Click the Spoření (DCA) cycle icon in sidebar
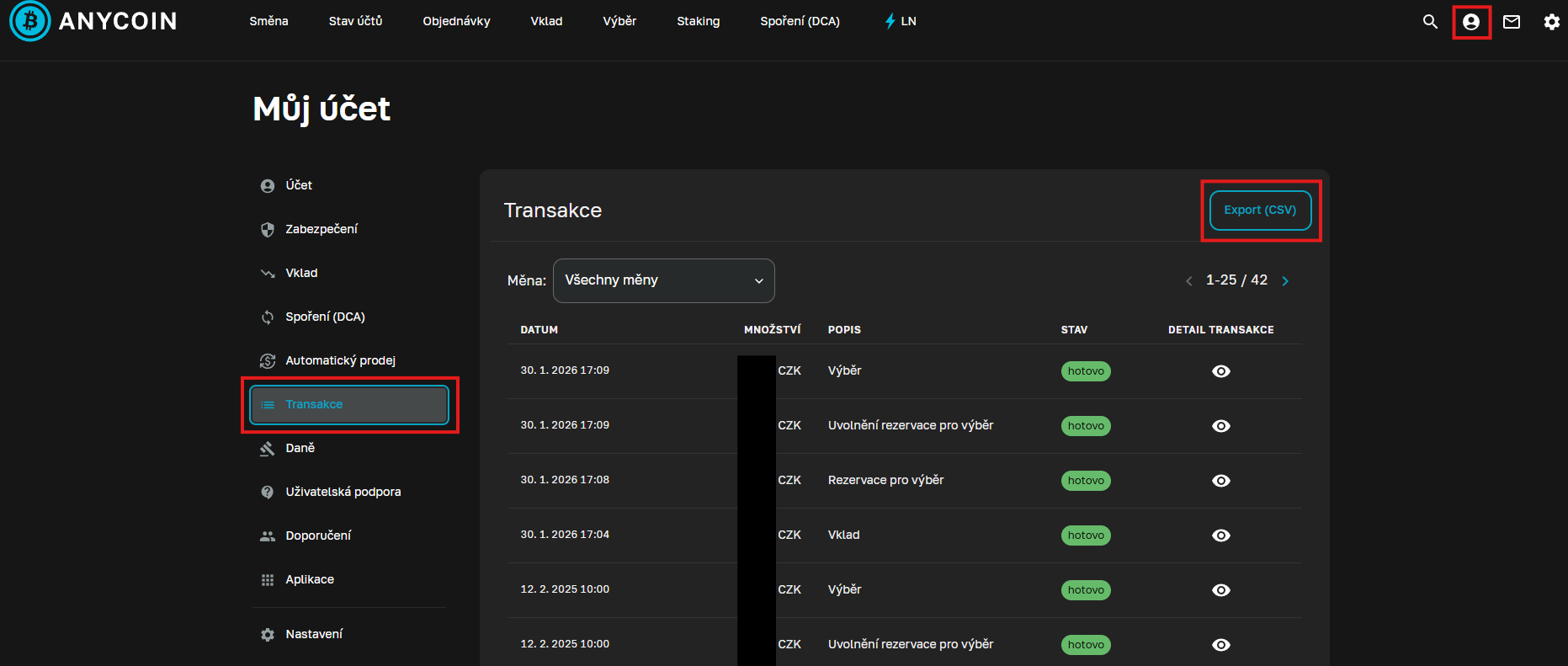Image resolution: width=1568 pixels, height=666 pixels. (x=268, y=317)
